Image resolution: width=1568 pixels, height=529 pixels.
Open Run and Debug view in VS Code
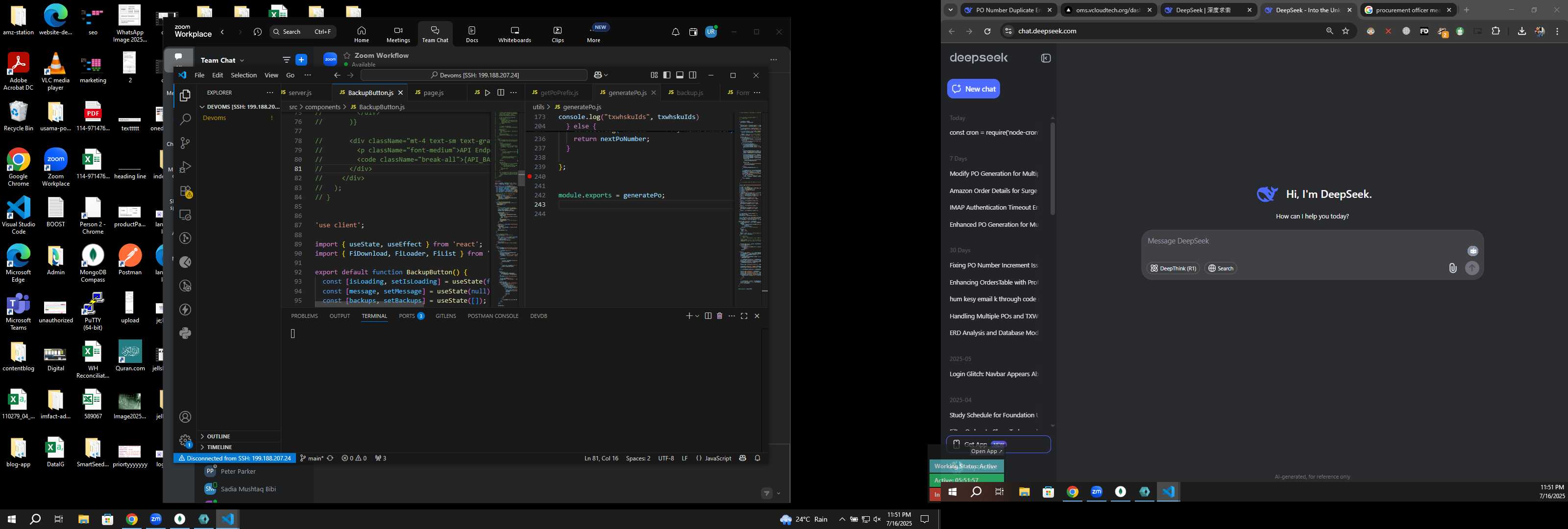pyautogui.click(x=185, y=167)
